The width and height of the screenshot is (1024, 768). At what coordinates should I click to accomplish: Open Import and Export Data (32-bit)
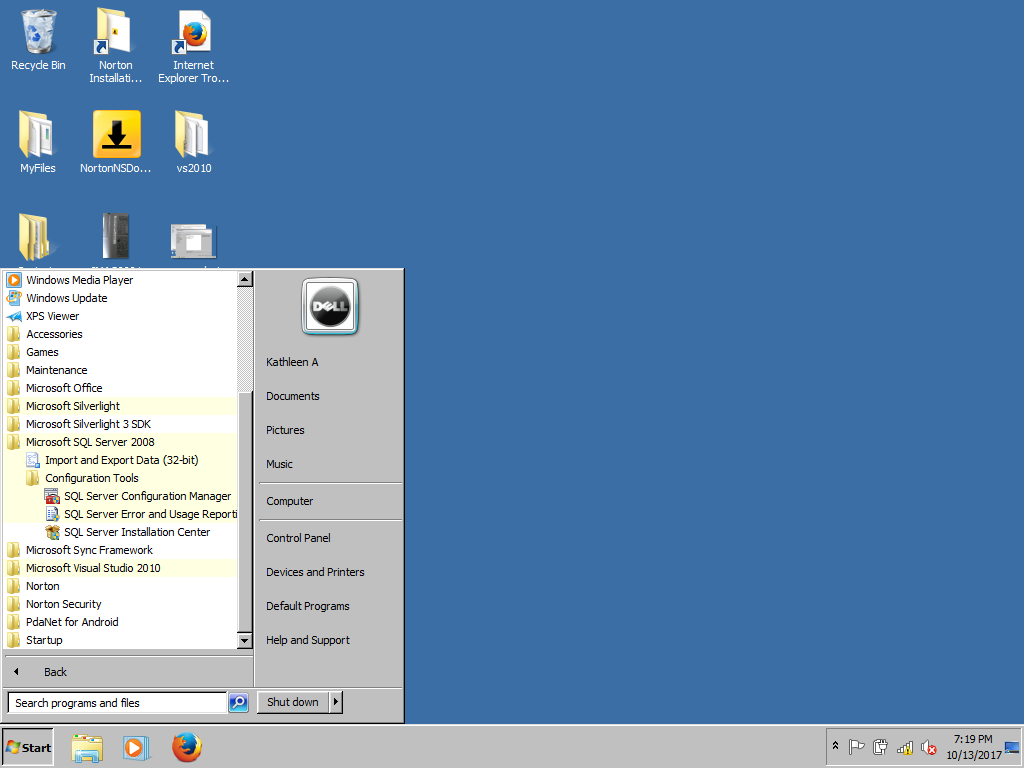click(x=121, y=460)
